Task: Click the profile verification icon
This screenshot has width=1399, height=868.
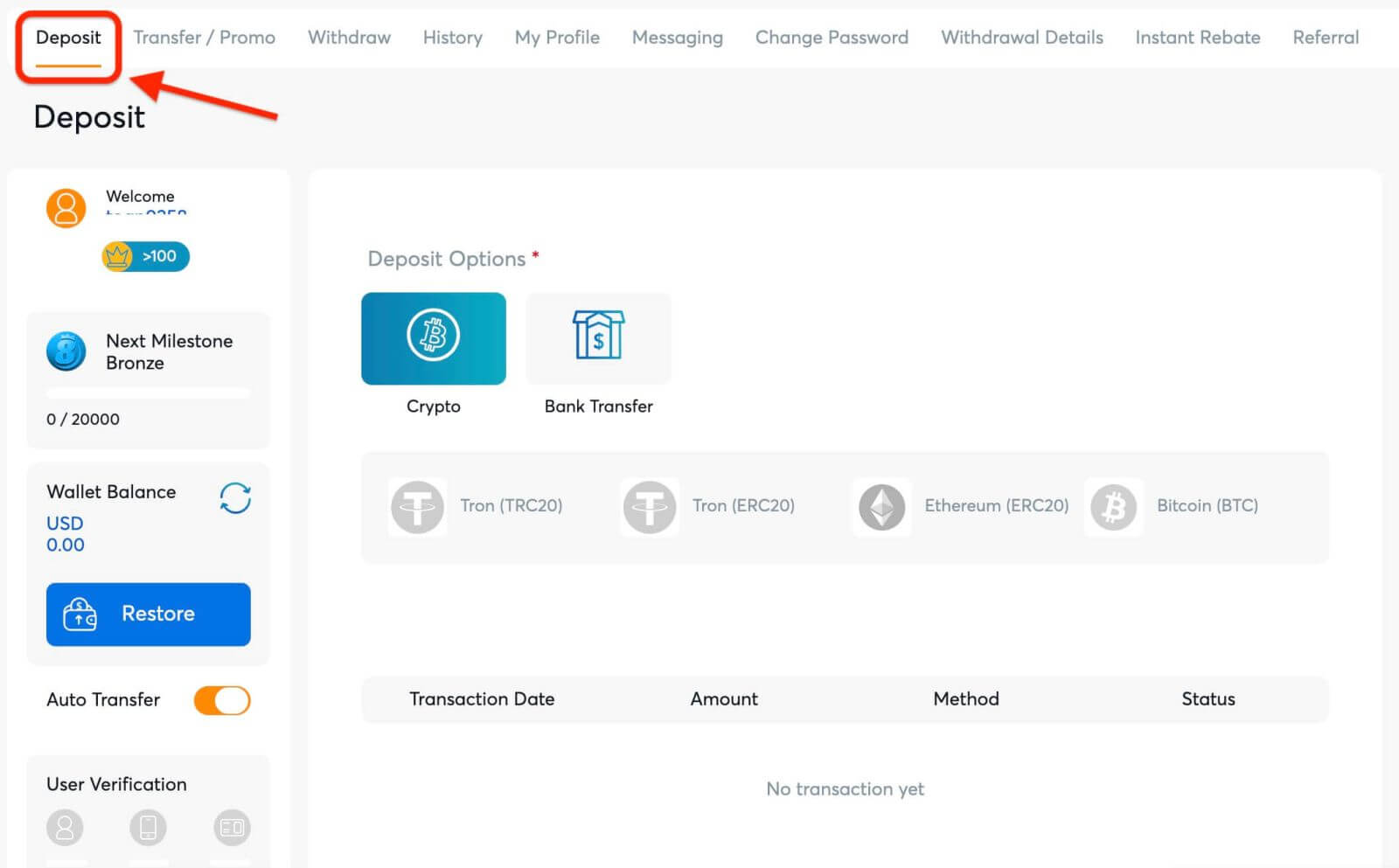Action: [x=65, y=827]
